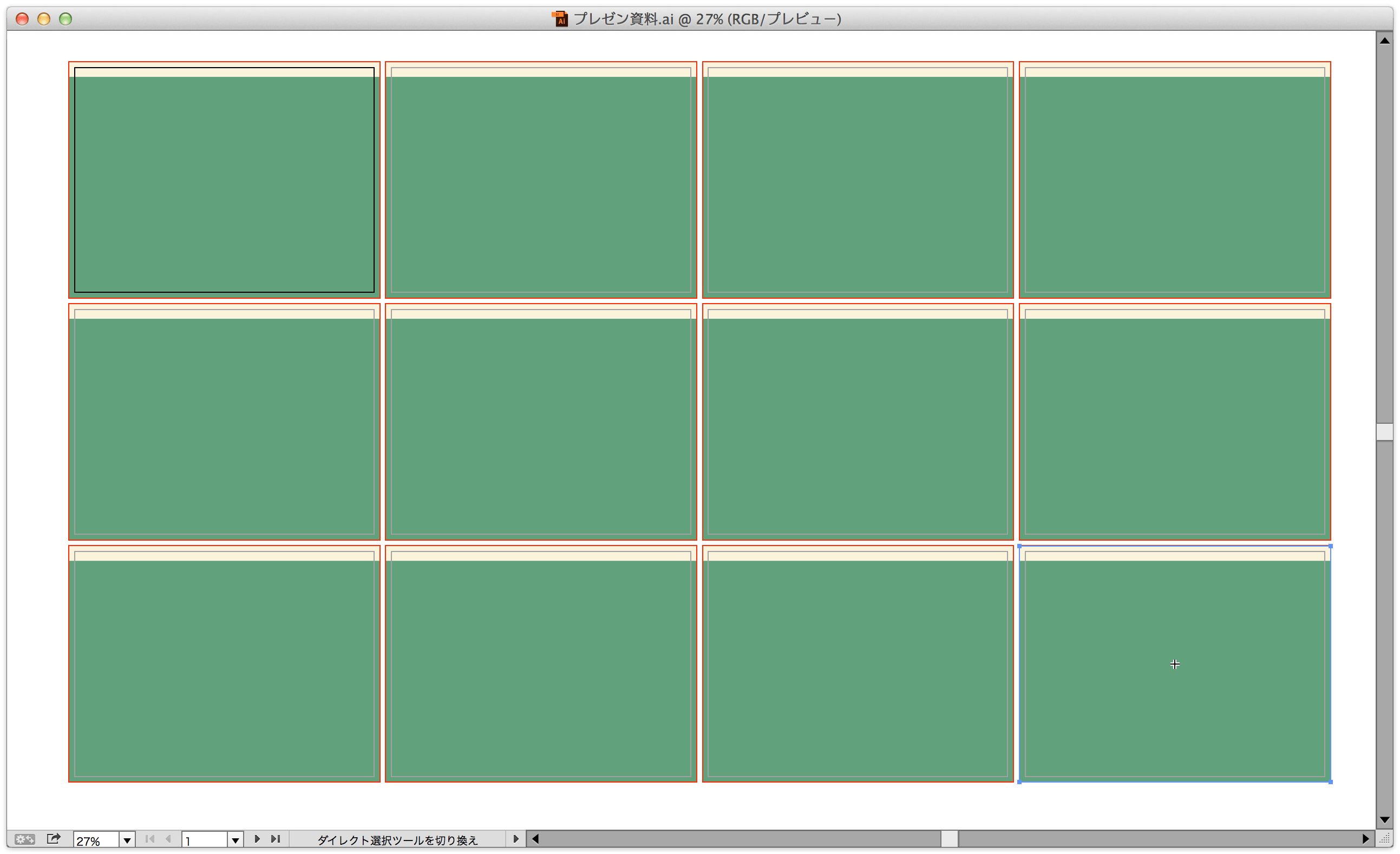Select the selected blue-outlined artboard at bottom right
Screen dimensions: 1400x854
point(1174,664)
